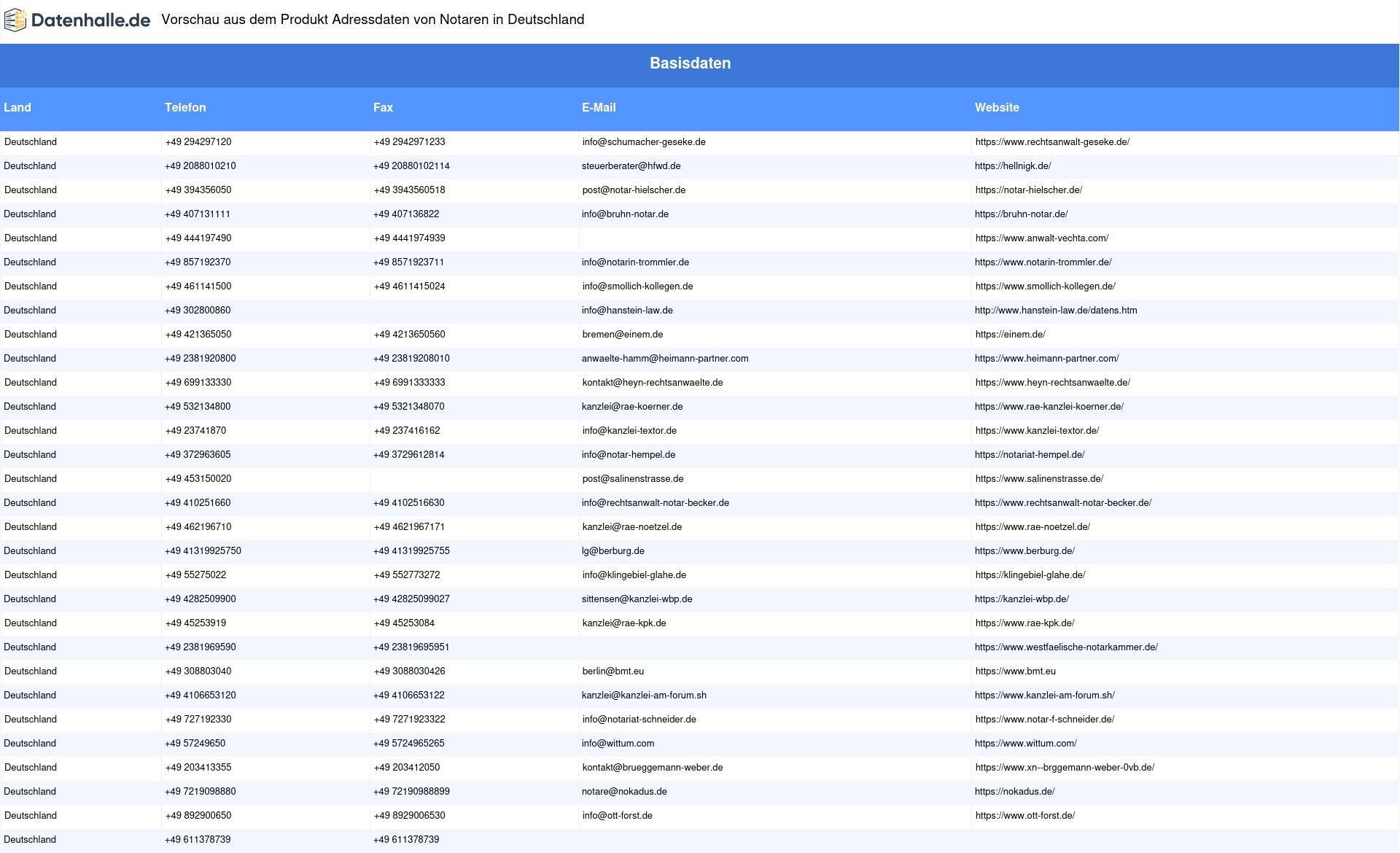Select telephone +49 453150020
1400x853 pixels.
pyautogui.click(x=198, y=479)
